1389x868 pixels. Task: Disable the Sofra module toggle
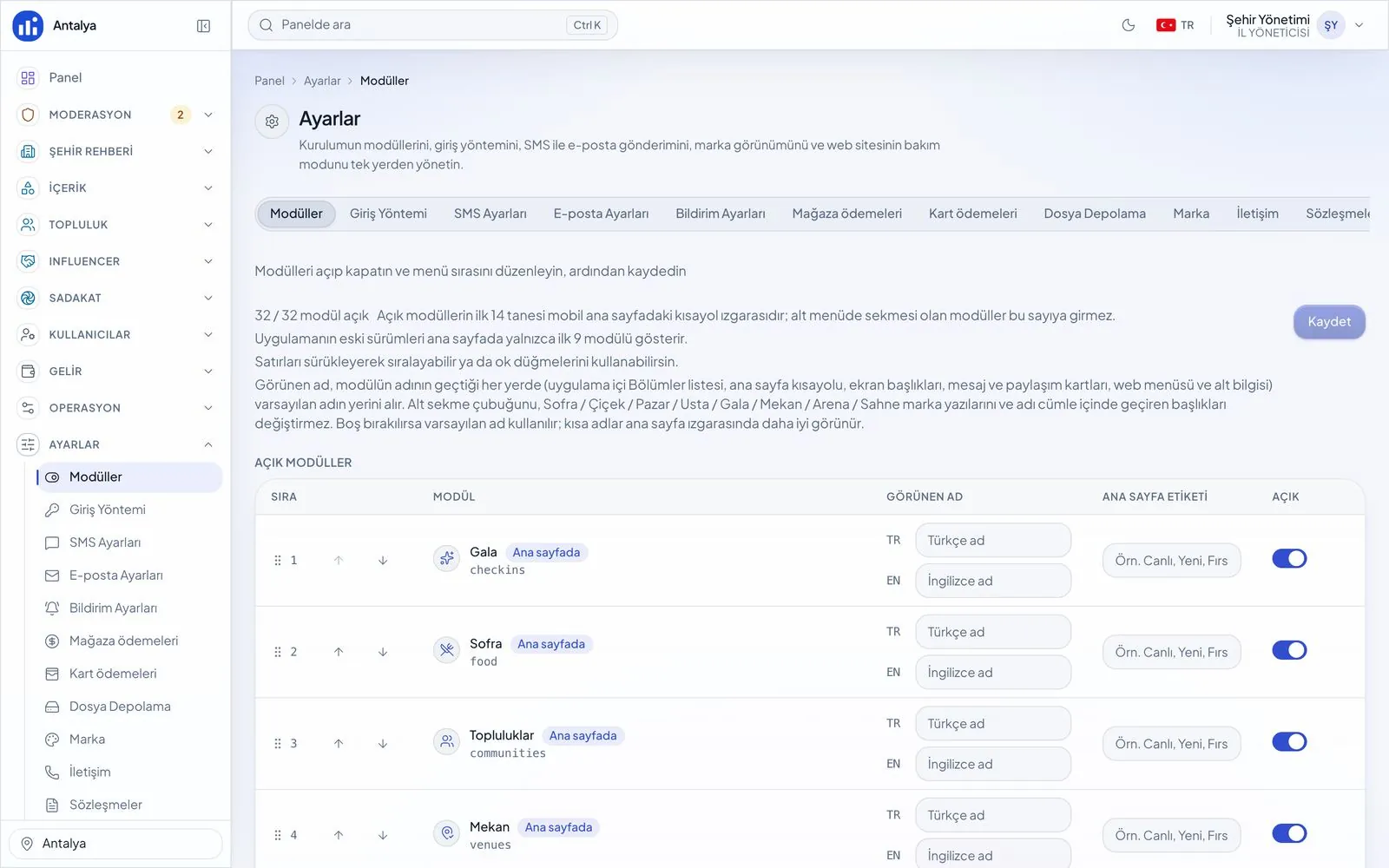coord(1289,650)
